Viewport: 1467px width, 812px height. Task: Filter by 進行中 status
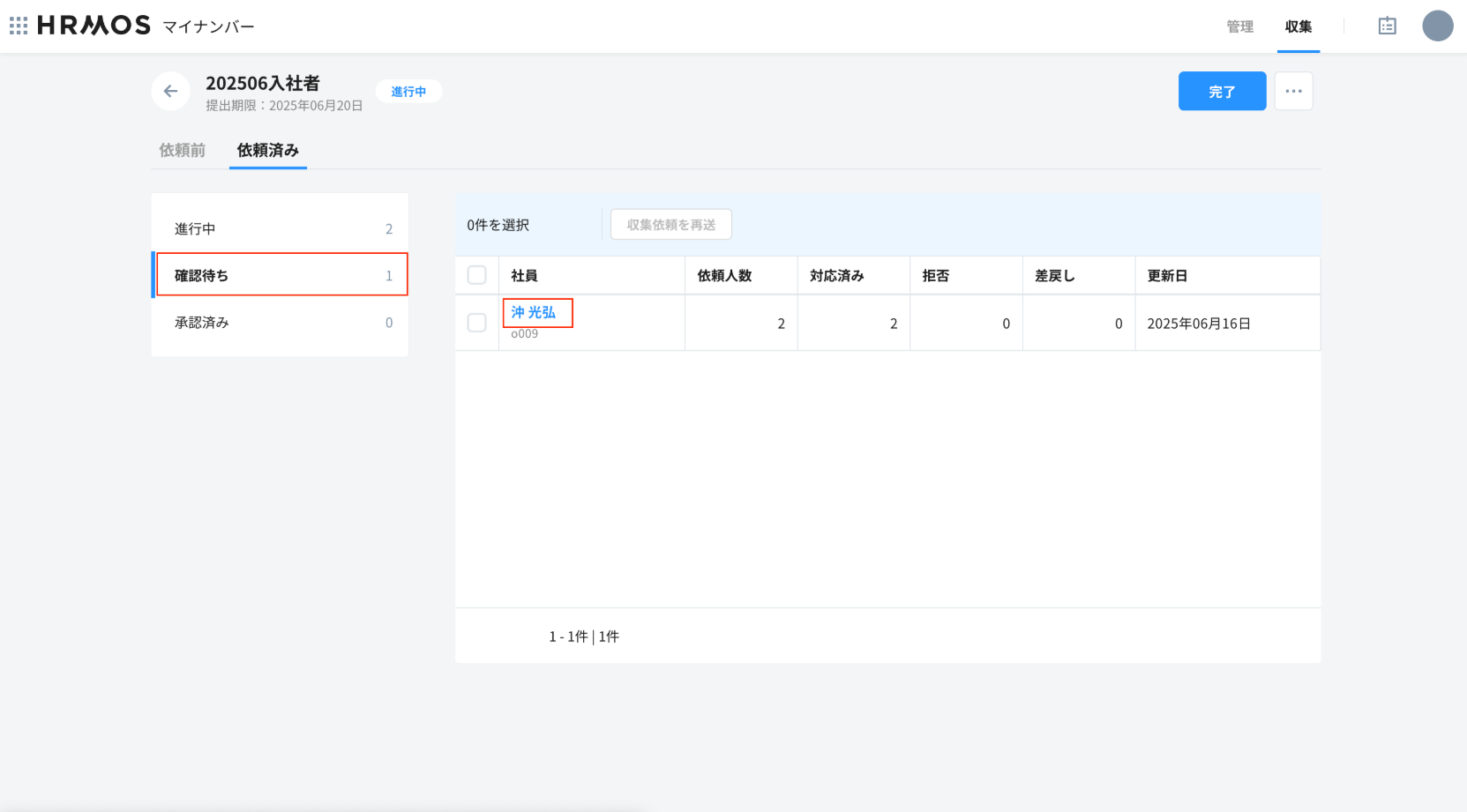pos(281,228)
